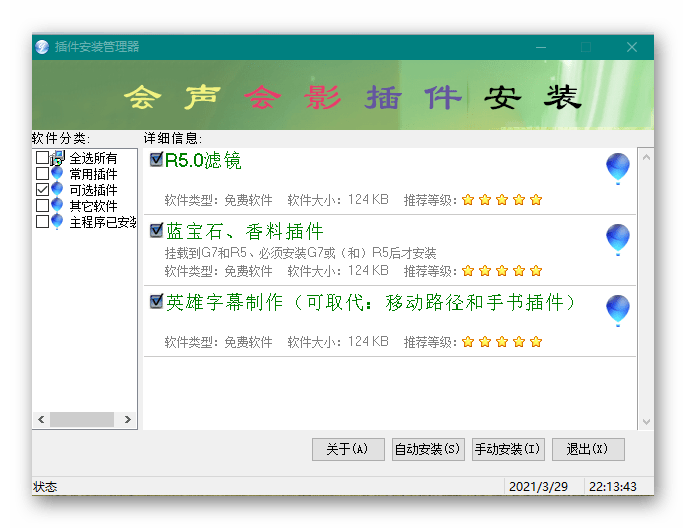
Task: Uncheck the 英雄字幕制作 plugin checkbox
Action: [x=156, y=301]
